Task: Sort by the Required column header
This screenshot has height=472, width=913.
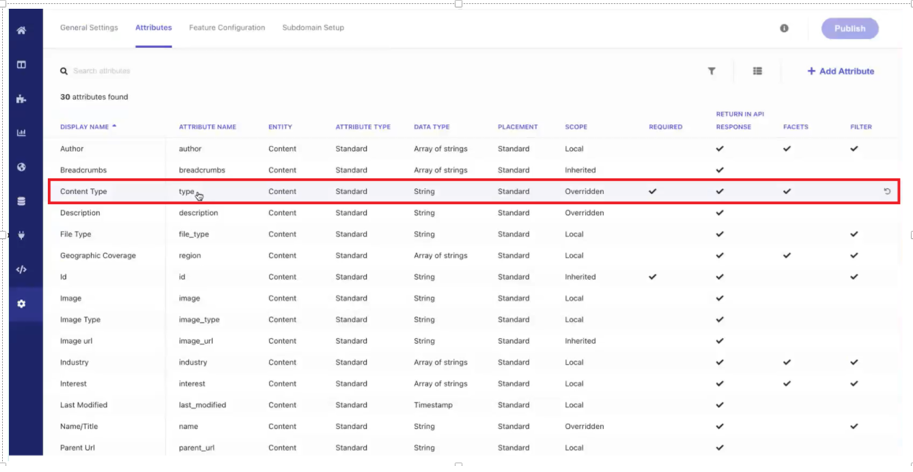Action: 666,127
